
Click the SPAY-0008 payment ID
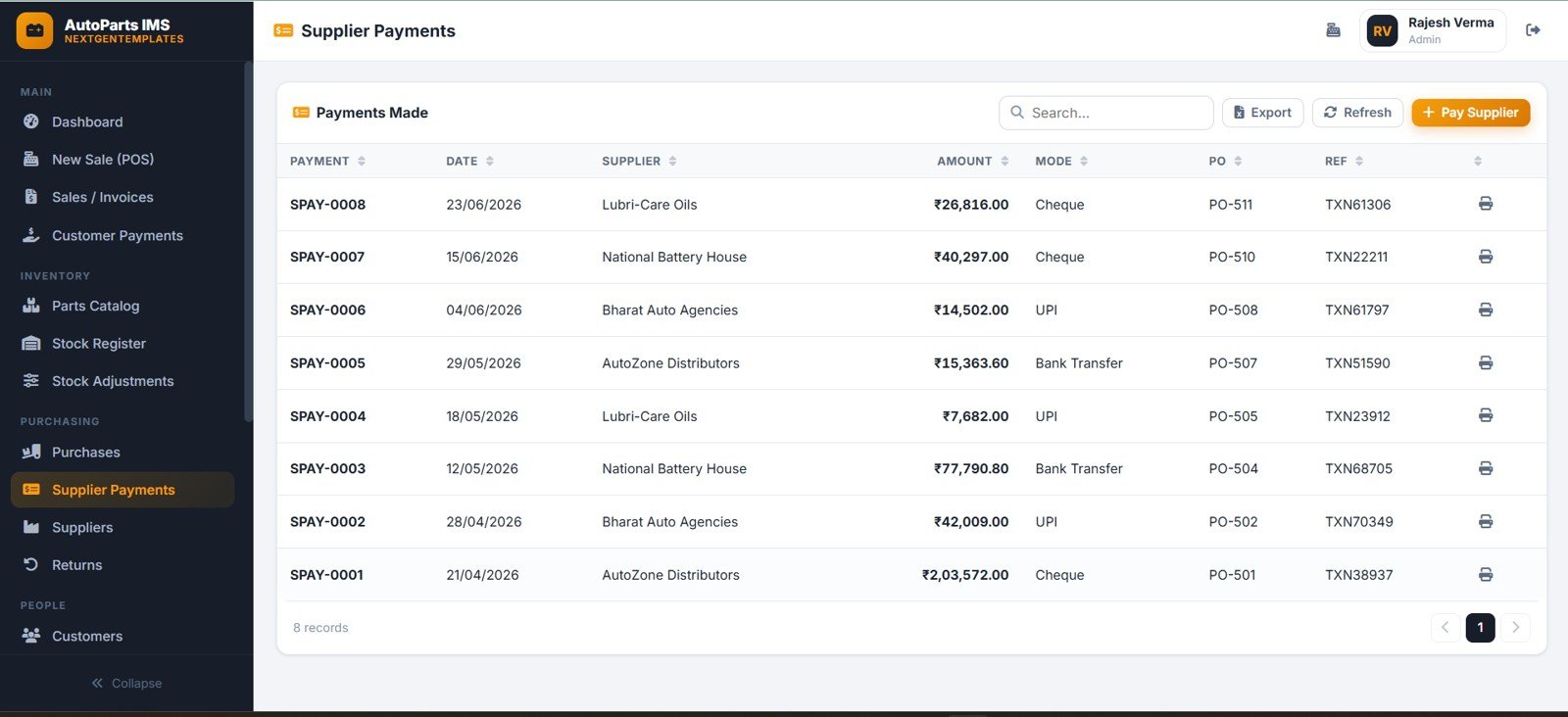[x=327, y=205]
